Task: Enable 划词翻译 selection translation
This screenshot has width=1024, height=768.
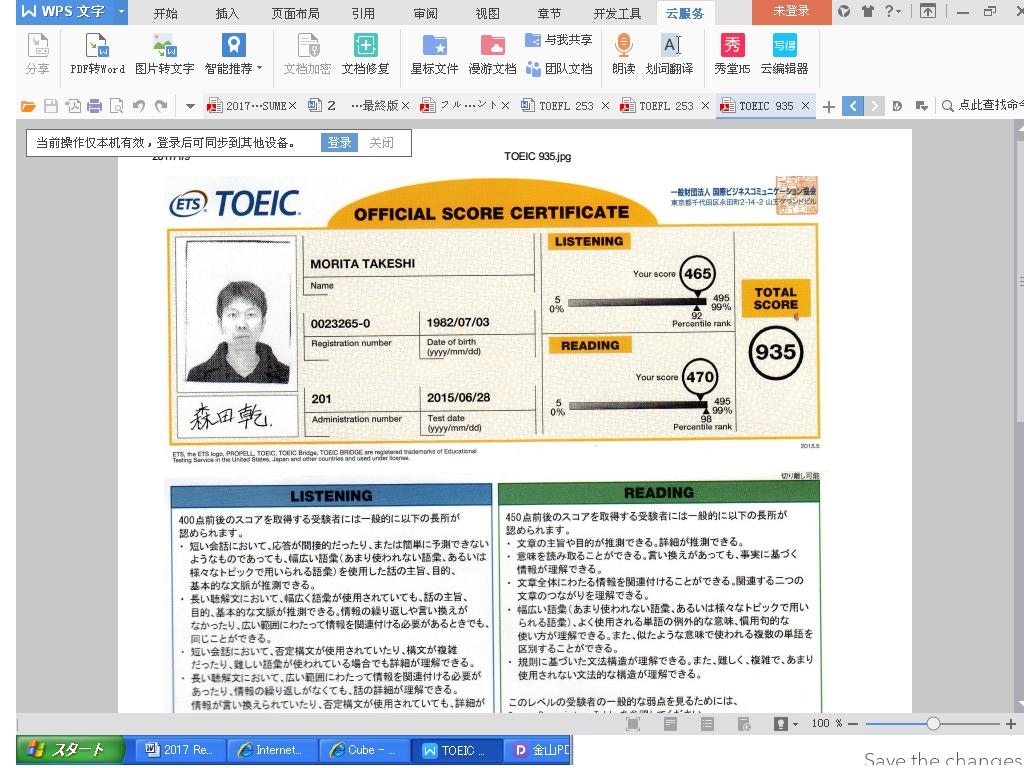Action: tap(669, 54)
